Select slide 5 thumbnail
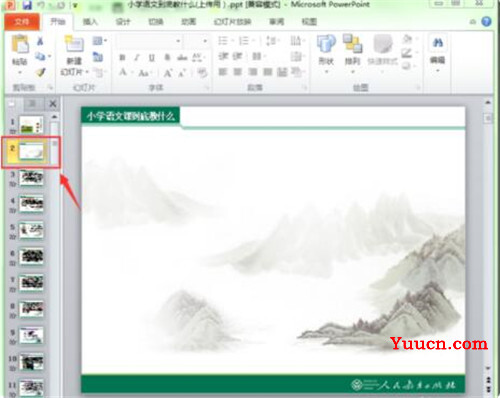Image resolution: width=500 pixels, height=398 pixels. click(x=31, y=230)
